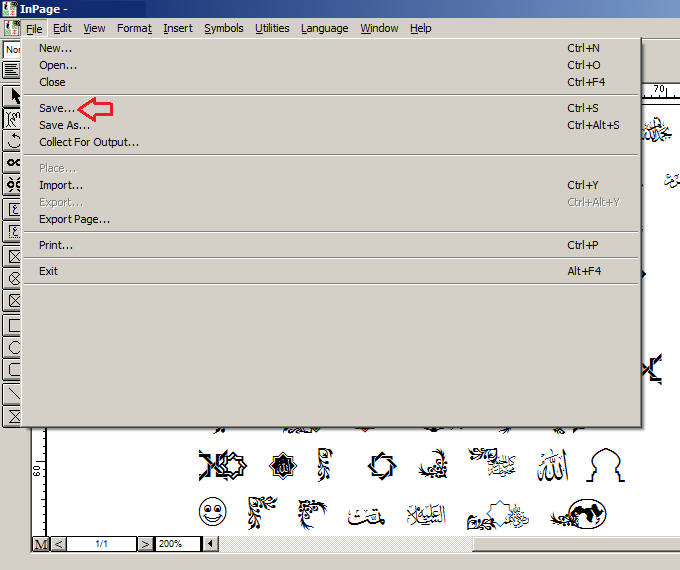Screen dimensions: 680x570
Task: Select Export Page... option
Action: pyautogui.click(x=74, y=219)
